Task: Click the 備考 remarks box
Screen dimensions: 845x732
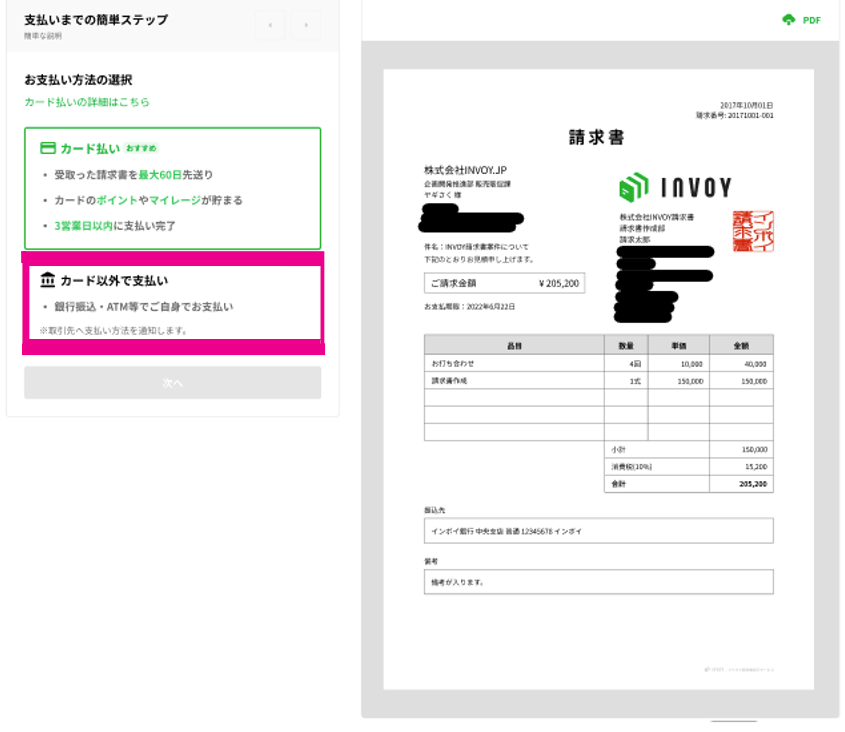Action: coord(599,582)
